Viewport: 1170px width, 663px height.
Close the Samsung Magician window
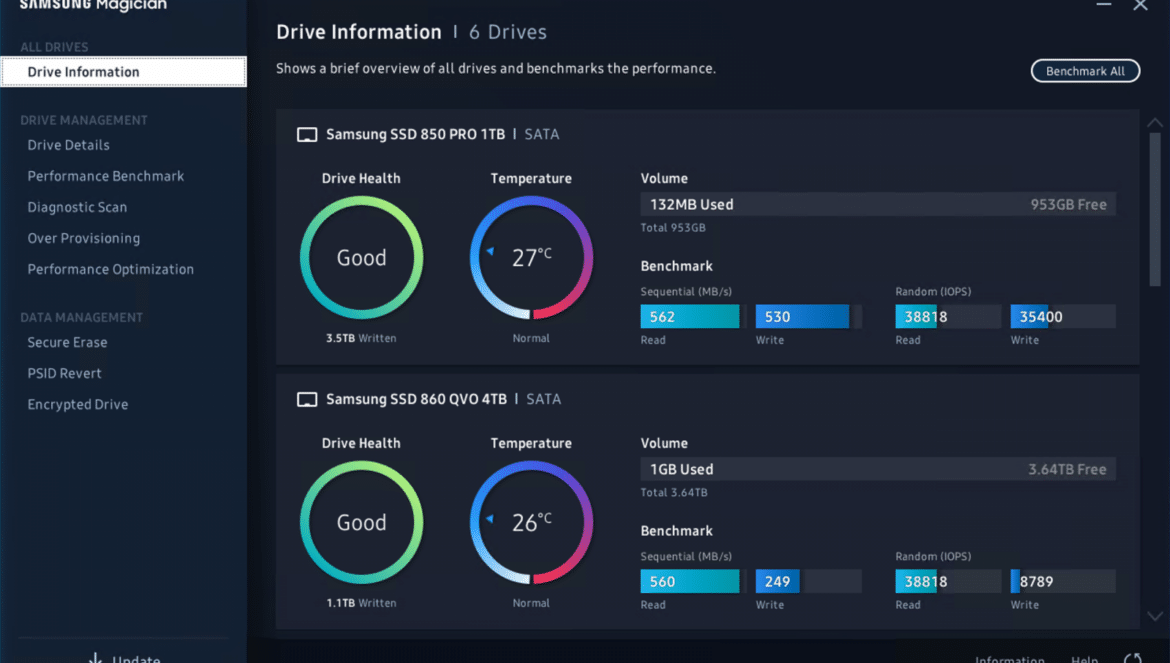[x=1140, y=5]
